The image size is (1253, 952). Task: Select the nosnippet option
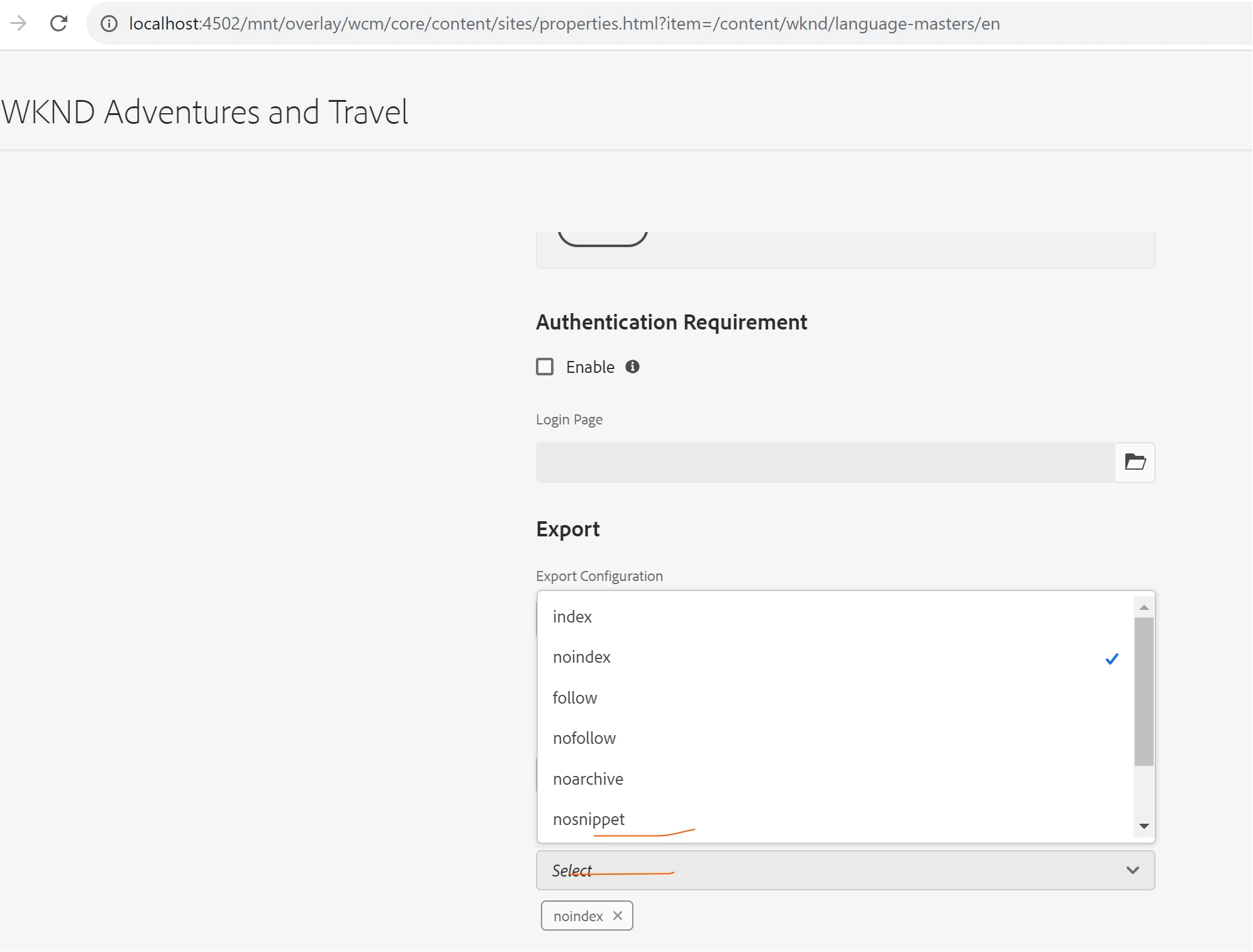click(x=589, y=819)
